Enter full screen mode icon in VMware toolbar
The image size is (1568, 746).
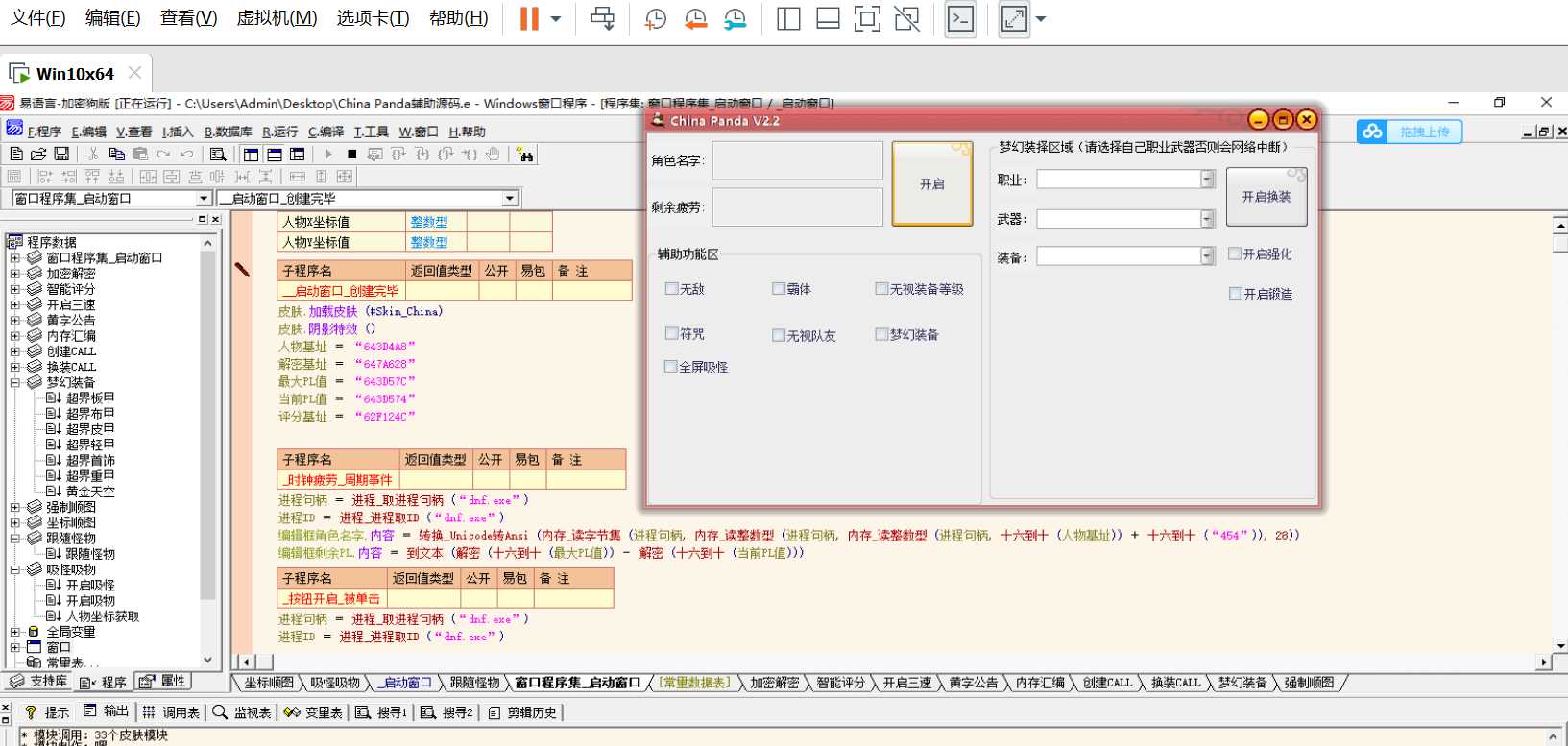tap(867, 18)
